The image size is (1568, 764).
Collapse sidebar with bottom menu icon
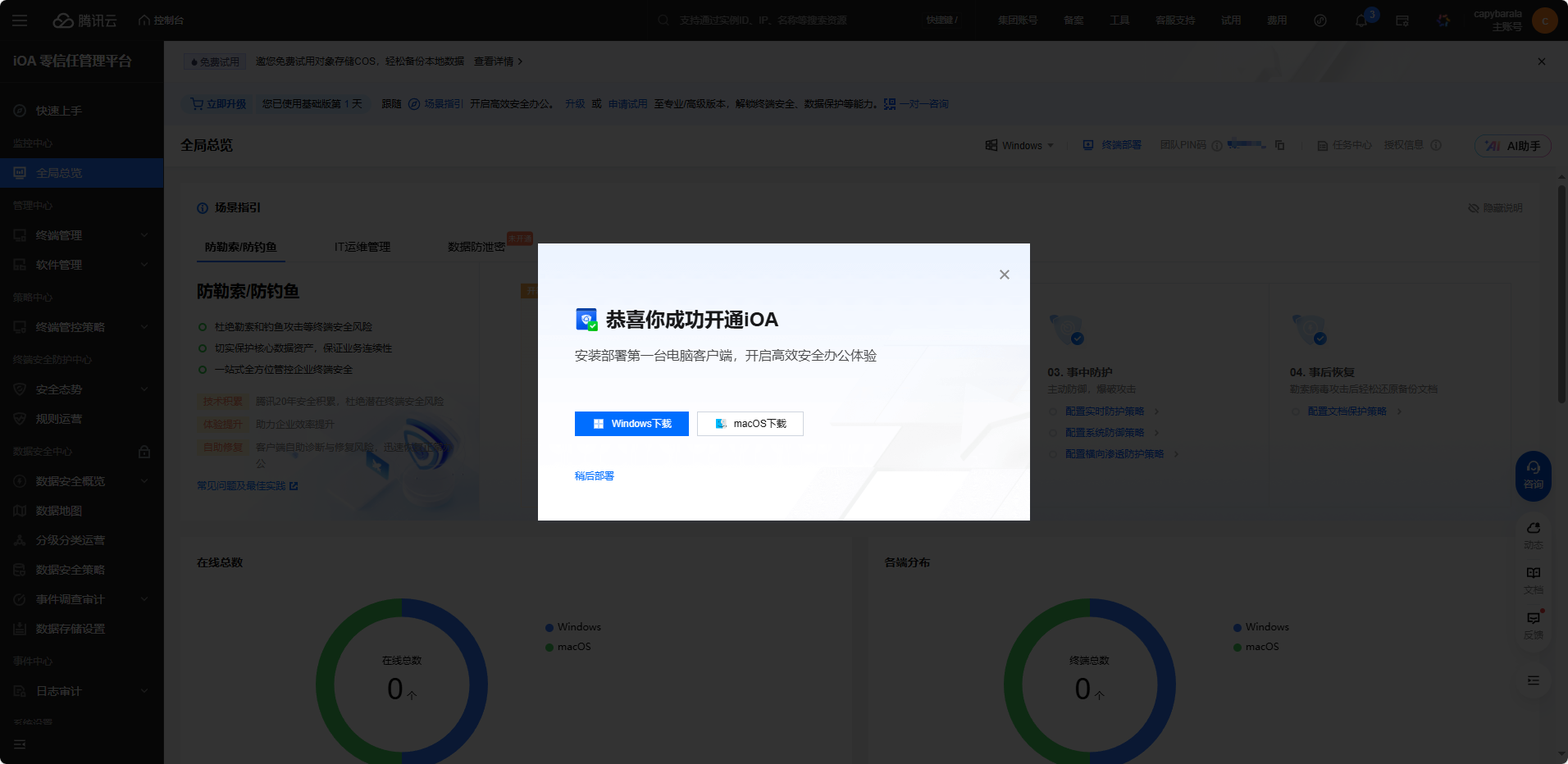[20, 744]
